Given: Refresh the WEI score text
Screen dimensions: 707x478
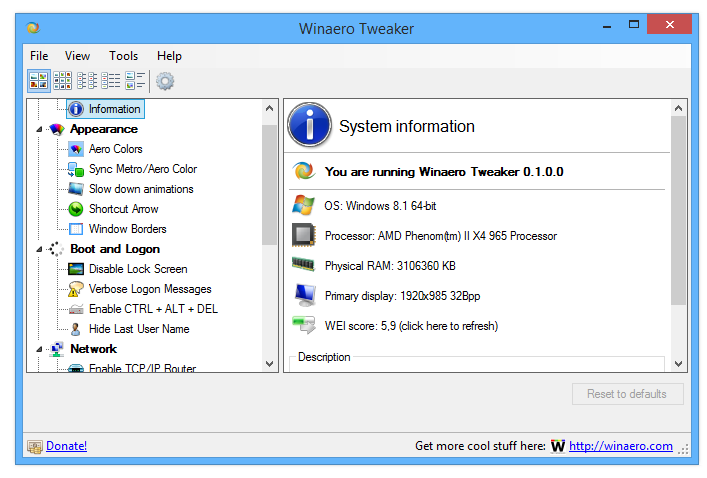Looking at the screenshot, I should coord(411,326).
